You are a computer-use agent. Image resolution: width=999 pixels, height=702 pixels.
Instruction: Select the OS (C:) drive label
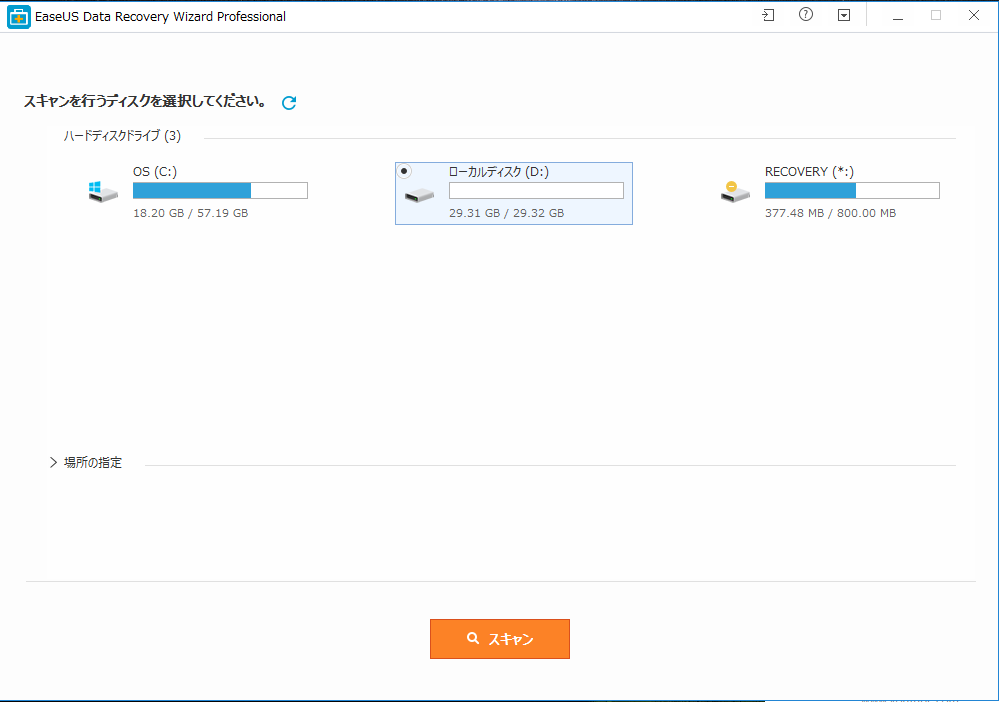155,172
